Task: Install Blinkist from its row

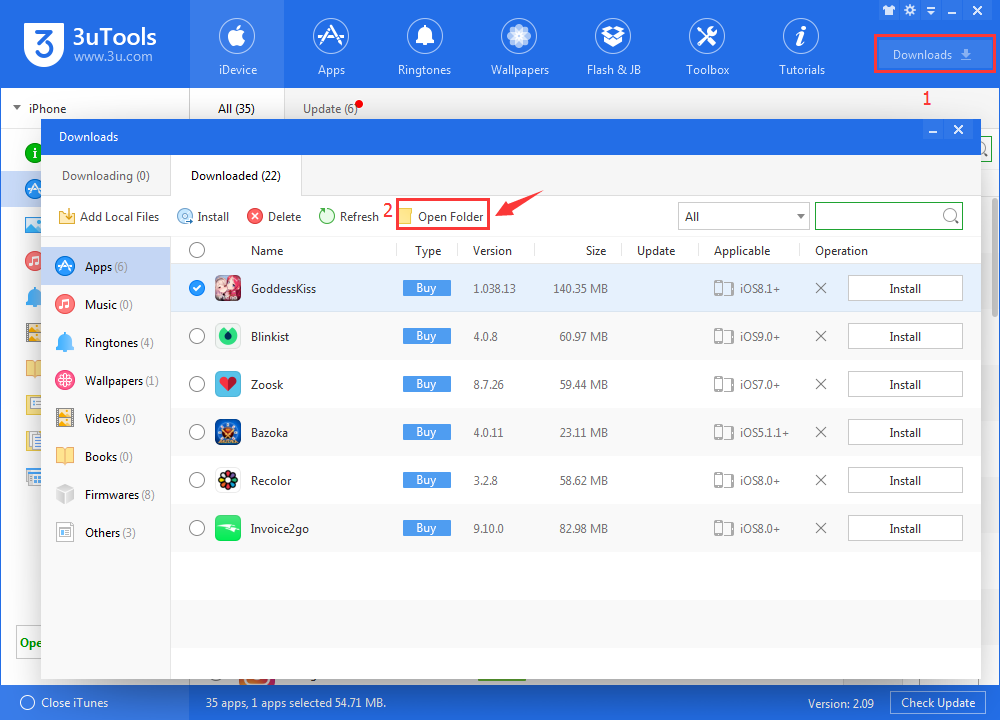Action: pyautogui.click(x=905, y=336)
